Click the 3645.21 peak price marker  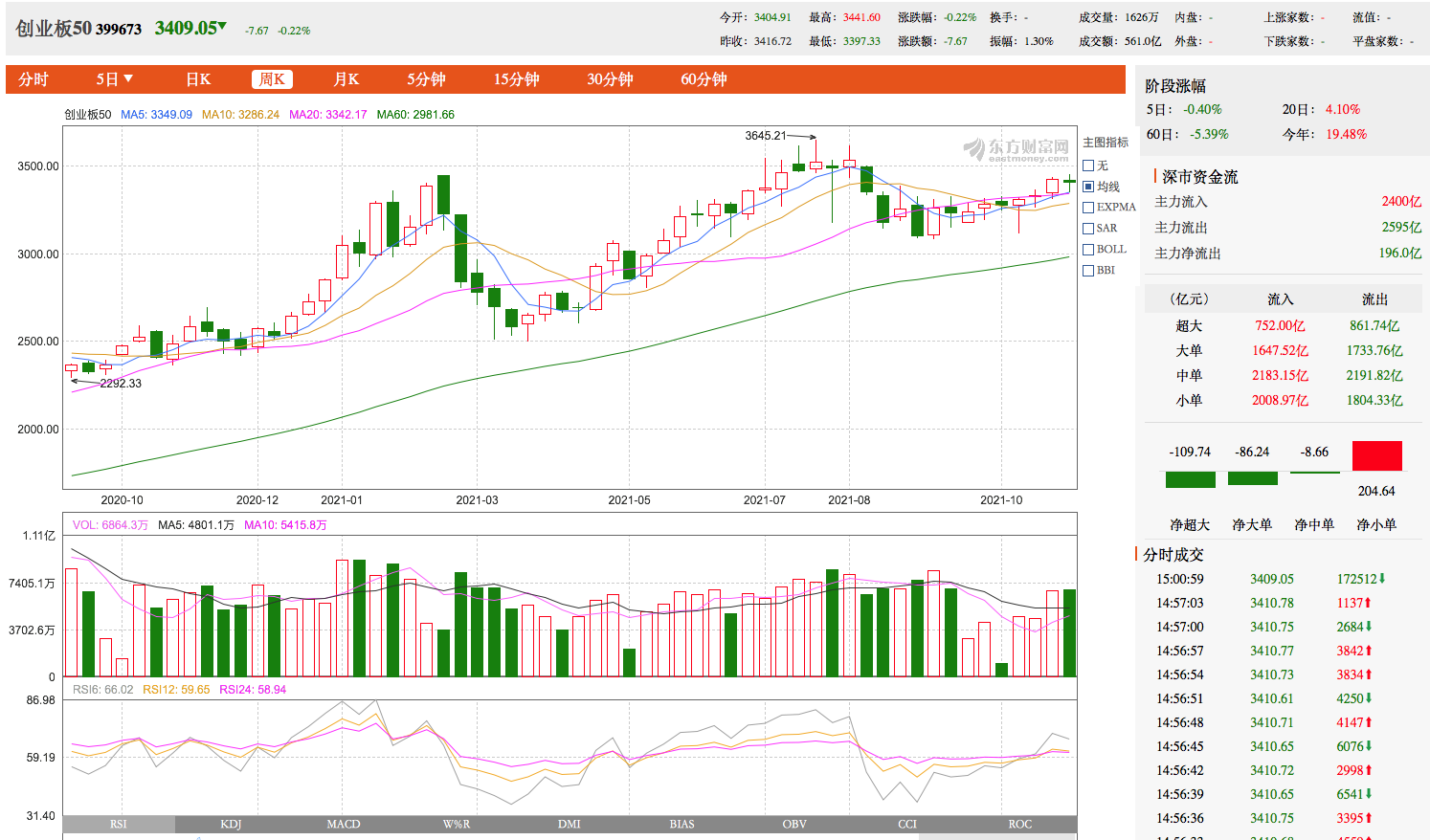pyautogui.click(x=766, y=136)
